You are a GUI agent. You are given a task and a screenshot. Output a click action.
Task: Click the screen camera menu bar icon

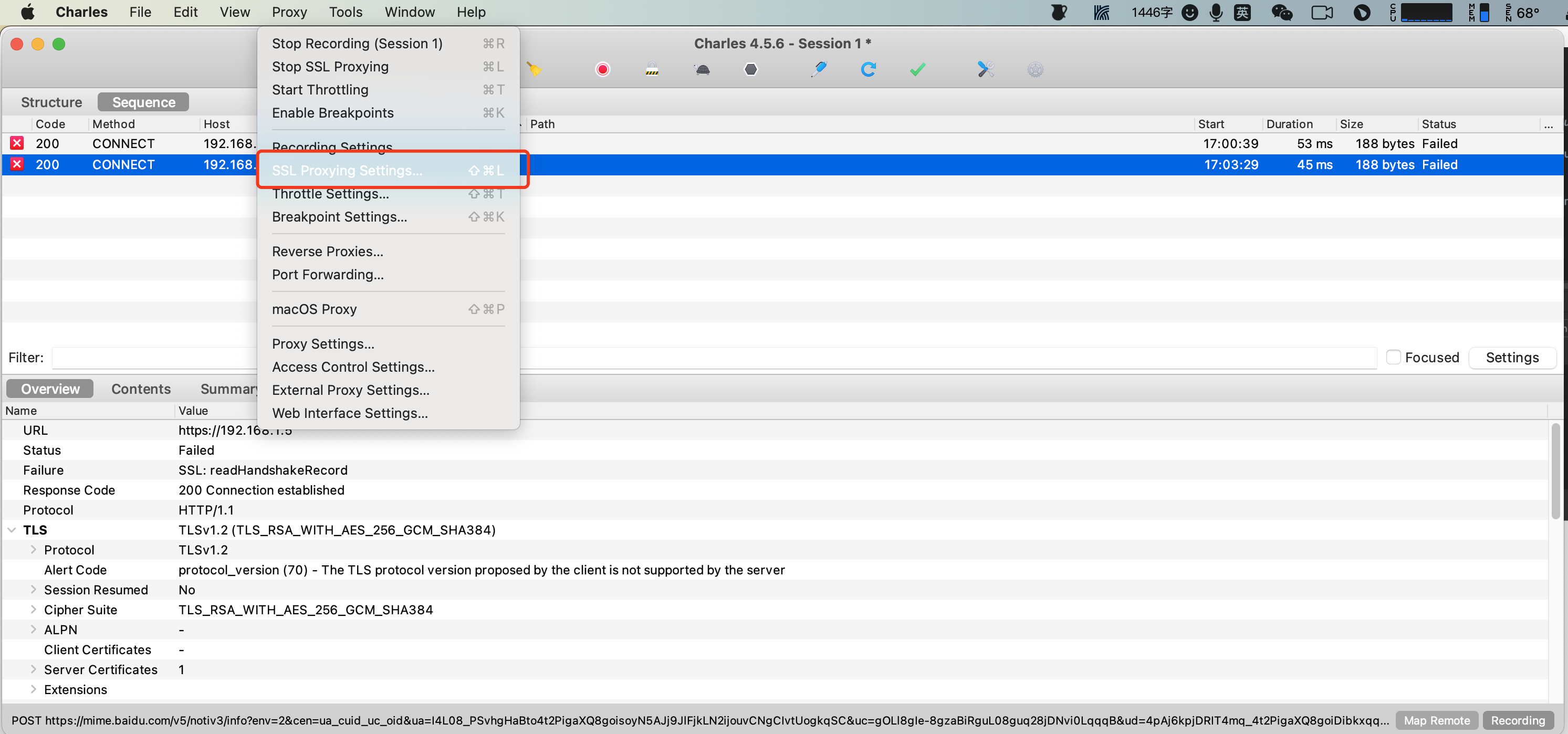pyautogui.click(x=1322, y=12)
